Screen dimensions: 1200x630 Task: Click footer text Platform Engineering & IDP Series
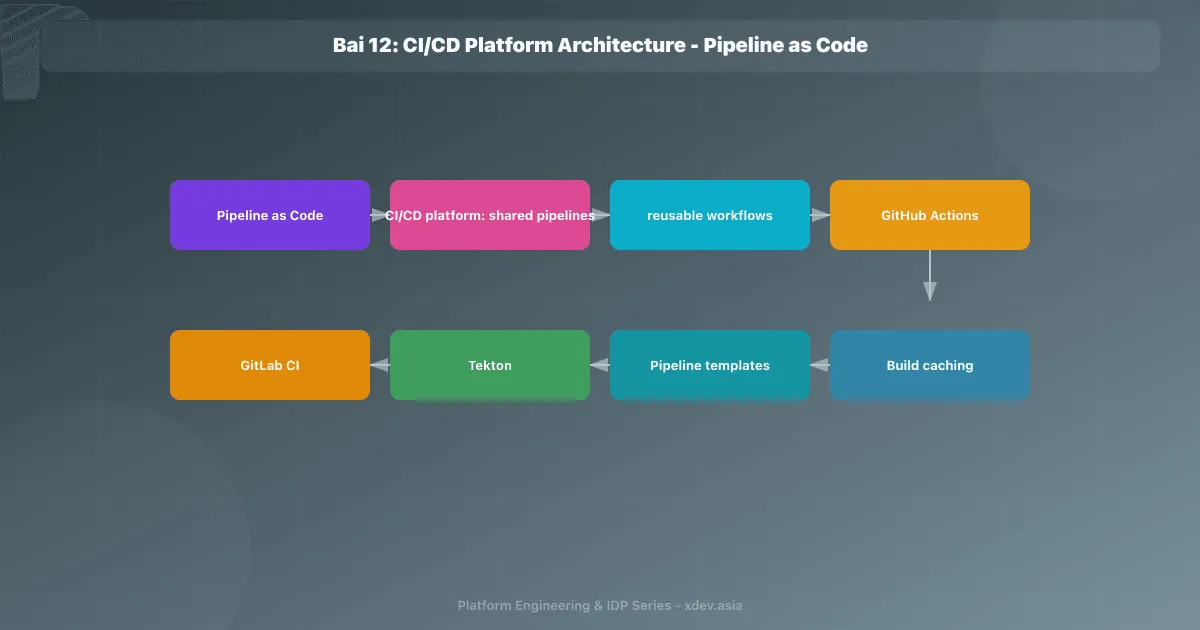(564, 606)
